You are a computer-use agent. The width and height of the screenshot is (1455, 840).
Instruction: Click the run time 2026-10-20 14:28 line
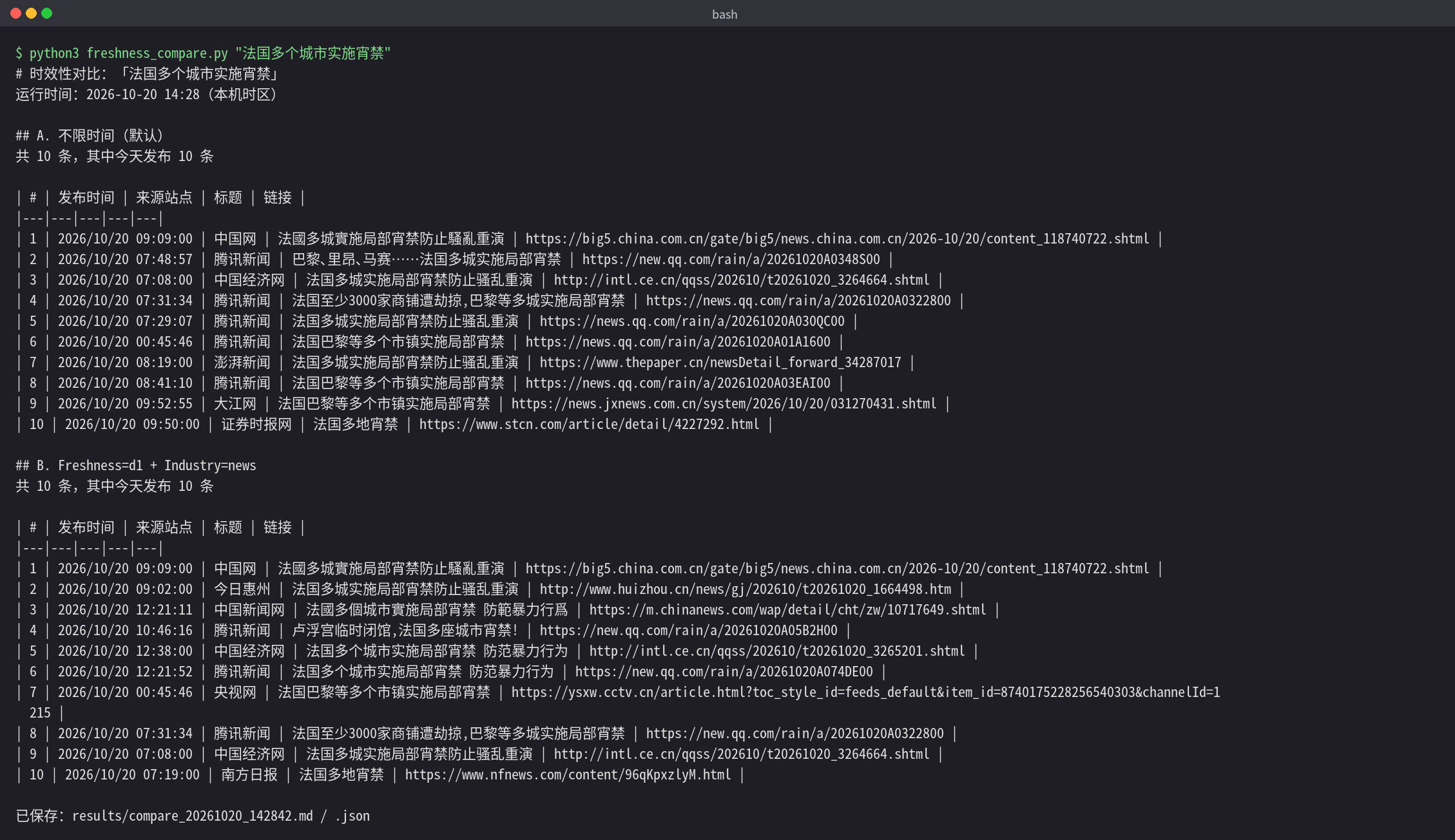146,95
